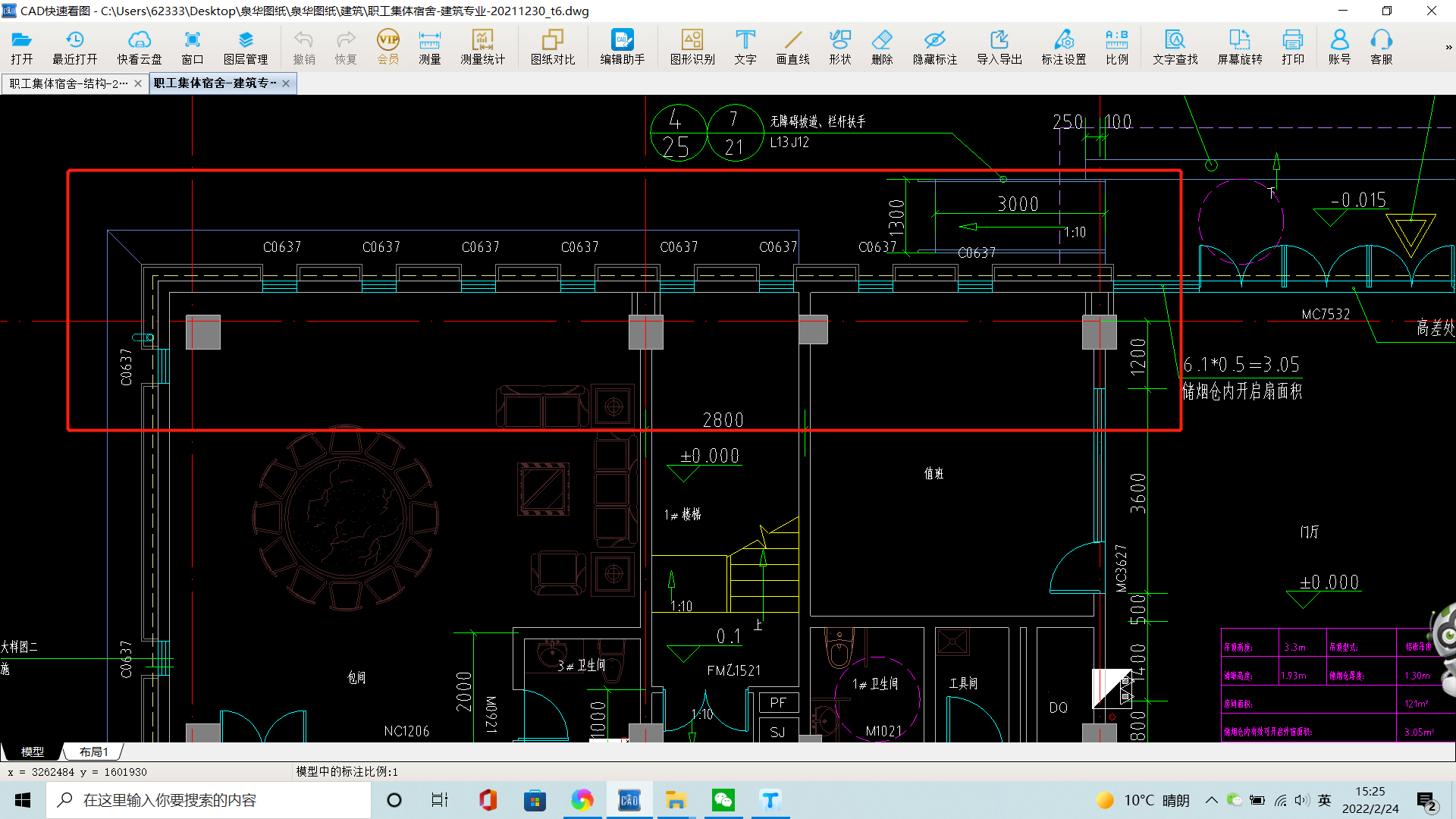Close the 职工集体宿舍-建筑专 tab
The image size is (1456, 819).
(x=286, y=83)
